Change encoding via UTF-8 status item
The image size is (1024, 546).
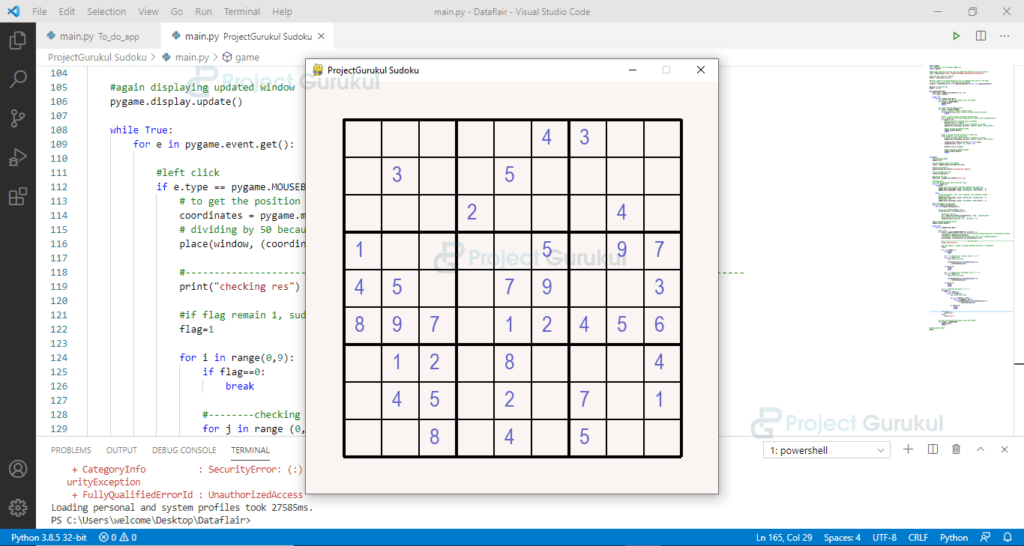tap(884, 538)
